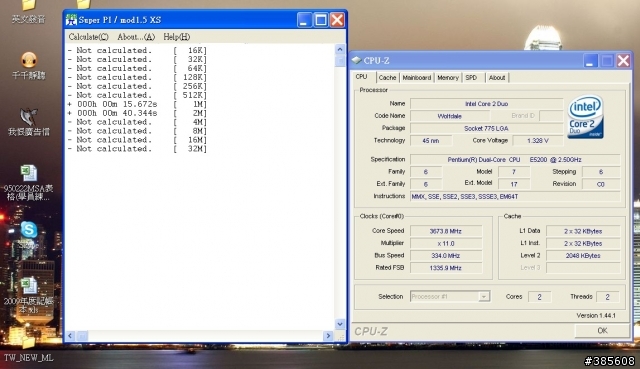Switch to the Memory tab in CPU-Z
Viewport: 640px width, 369px height.
(448, 78)
